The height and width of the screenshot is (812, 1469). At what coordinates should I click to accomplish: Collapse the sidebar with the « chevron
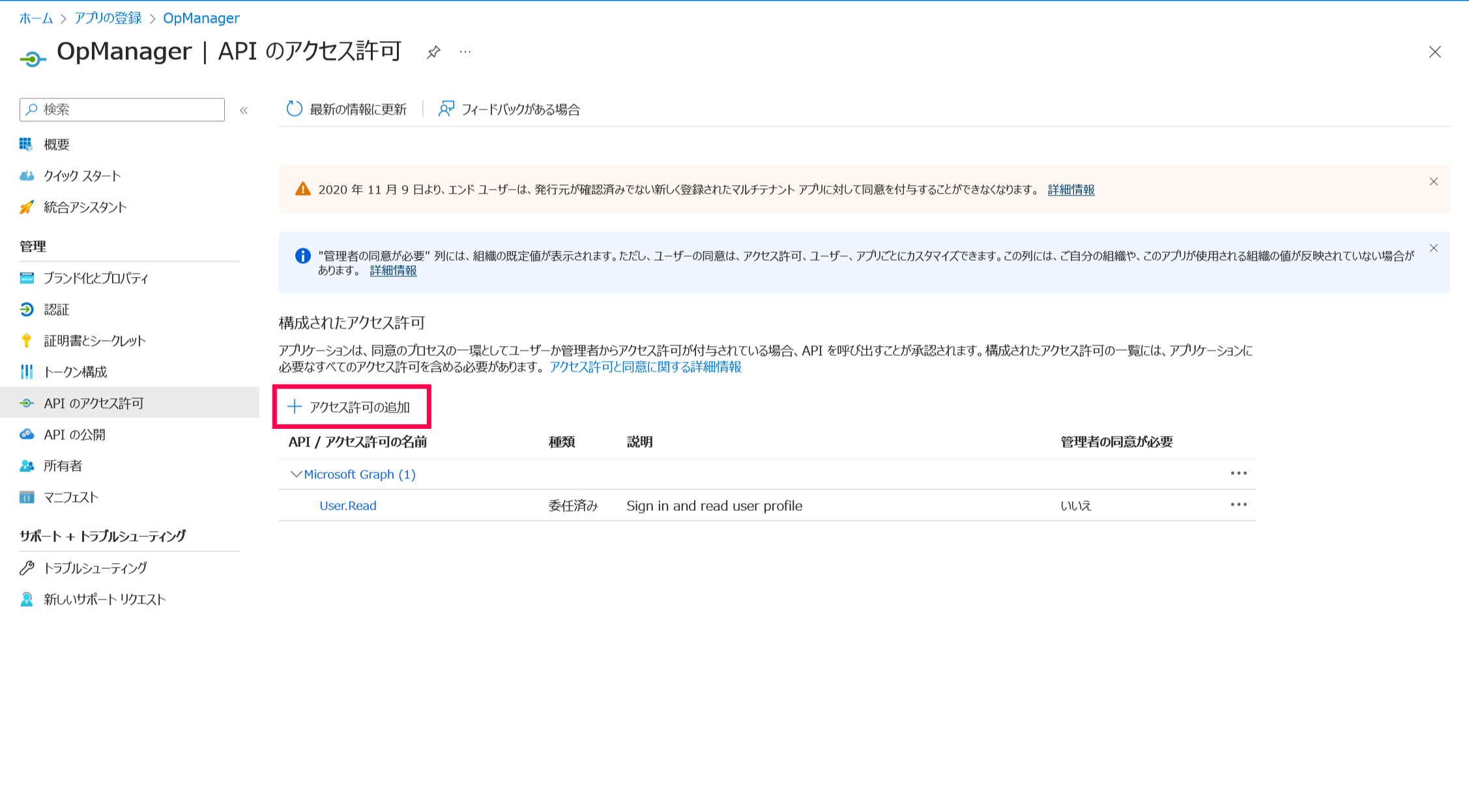(x=244, y=110)
